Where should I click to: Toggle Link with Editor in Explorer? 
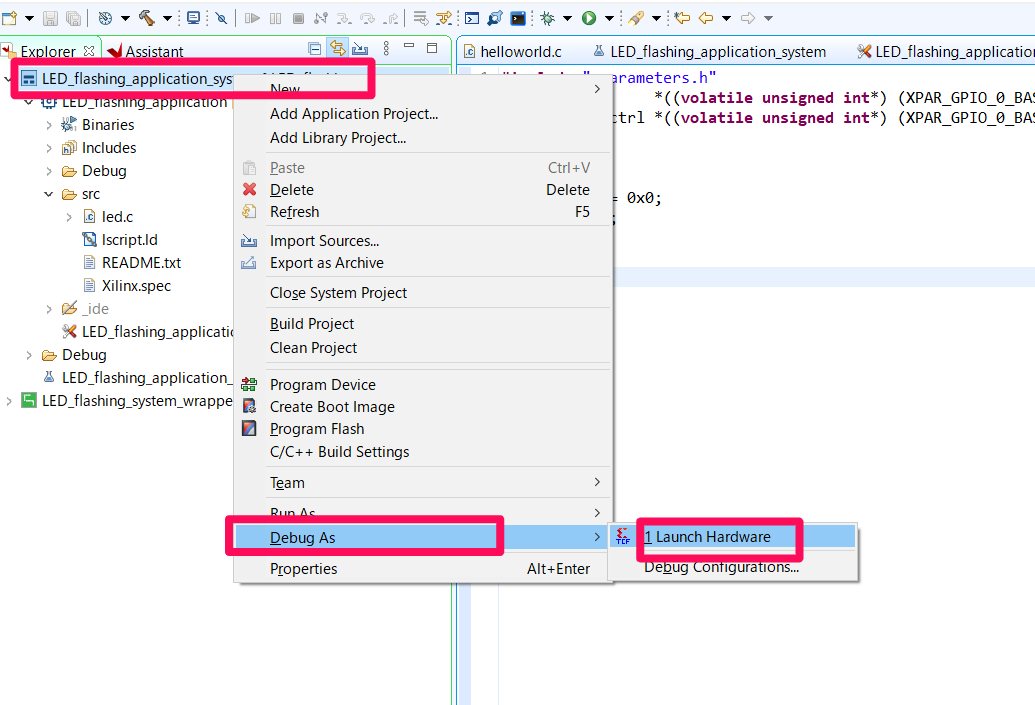click(337, 48)
